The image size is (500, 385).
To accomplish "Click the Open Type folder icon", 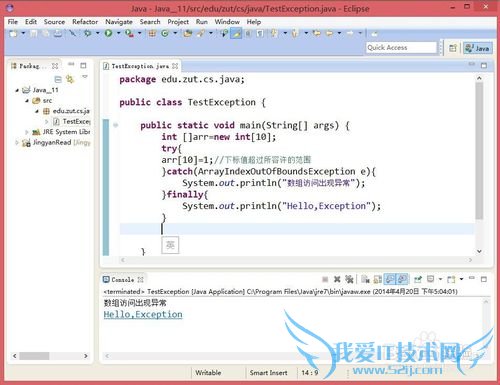I will pyautogui.click(x=188, y=33).
